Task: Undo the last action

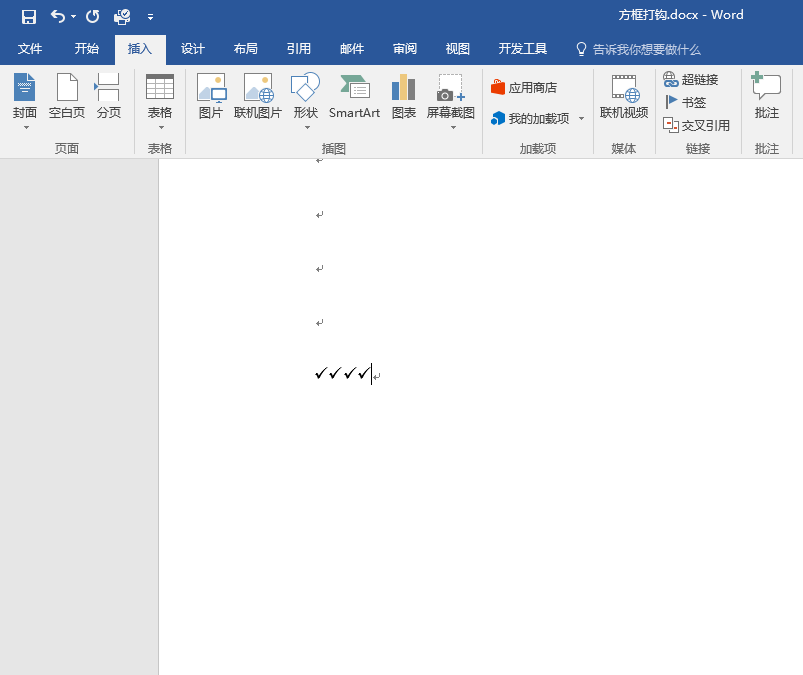Action: (x=57, y=16)
